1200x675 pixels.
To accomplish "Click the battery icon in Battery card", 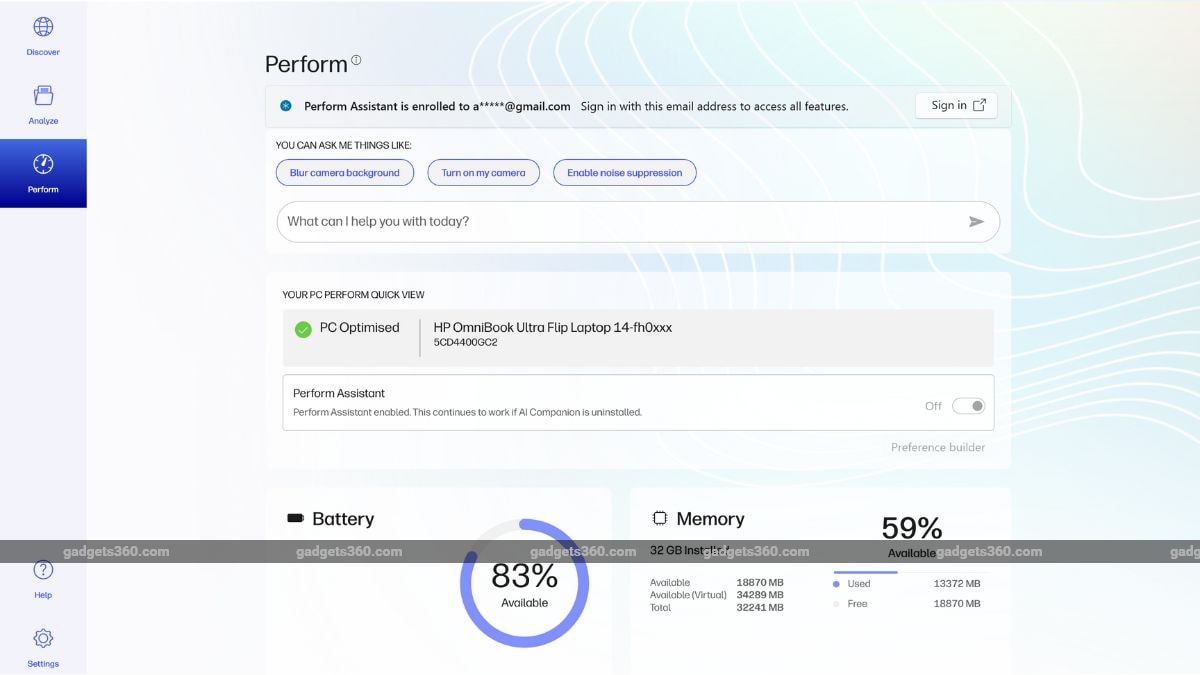I will click(296, 519).
